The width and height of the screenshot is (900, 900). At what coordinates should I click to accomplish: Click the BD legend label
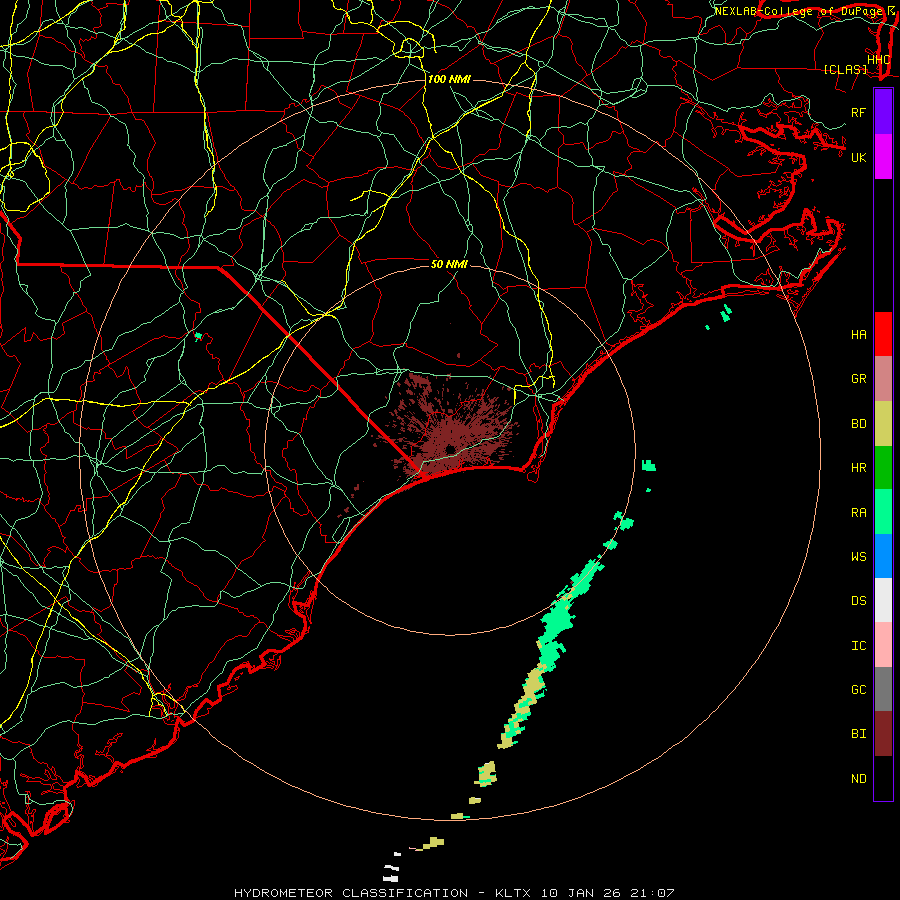[858, 424]
